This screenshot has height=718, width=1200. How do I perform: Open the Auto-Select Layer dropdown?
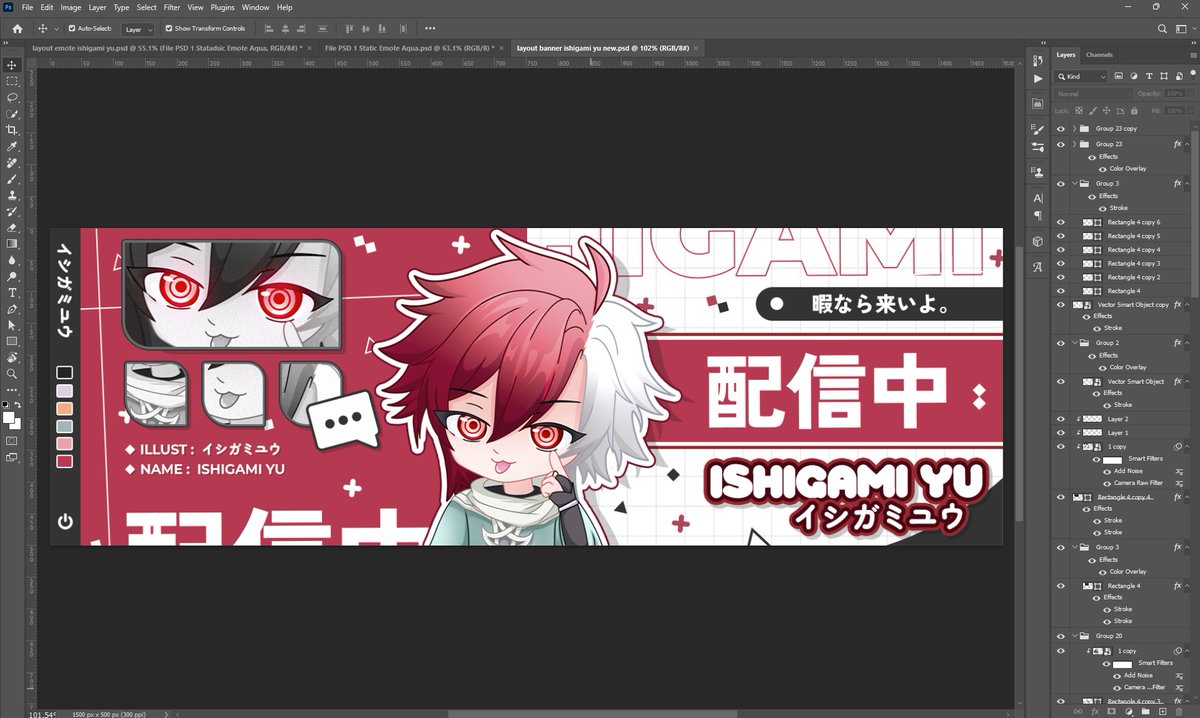pyautogui.click(x=138, y=29)
